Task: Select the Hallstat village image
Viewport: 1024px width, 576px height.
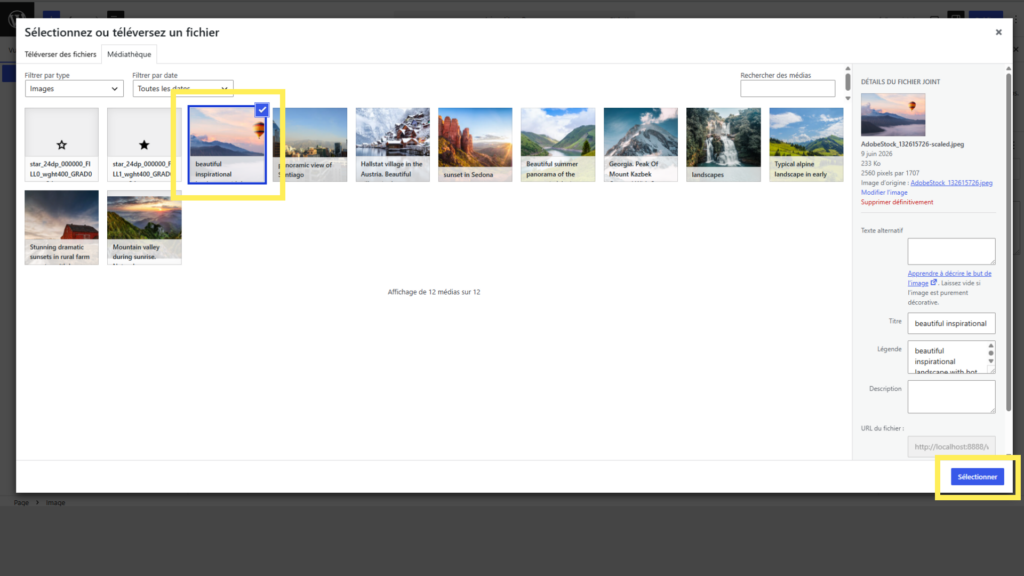Action: (392, 144)
